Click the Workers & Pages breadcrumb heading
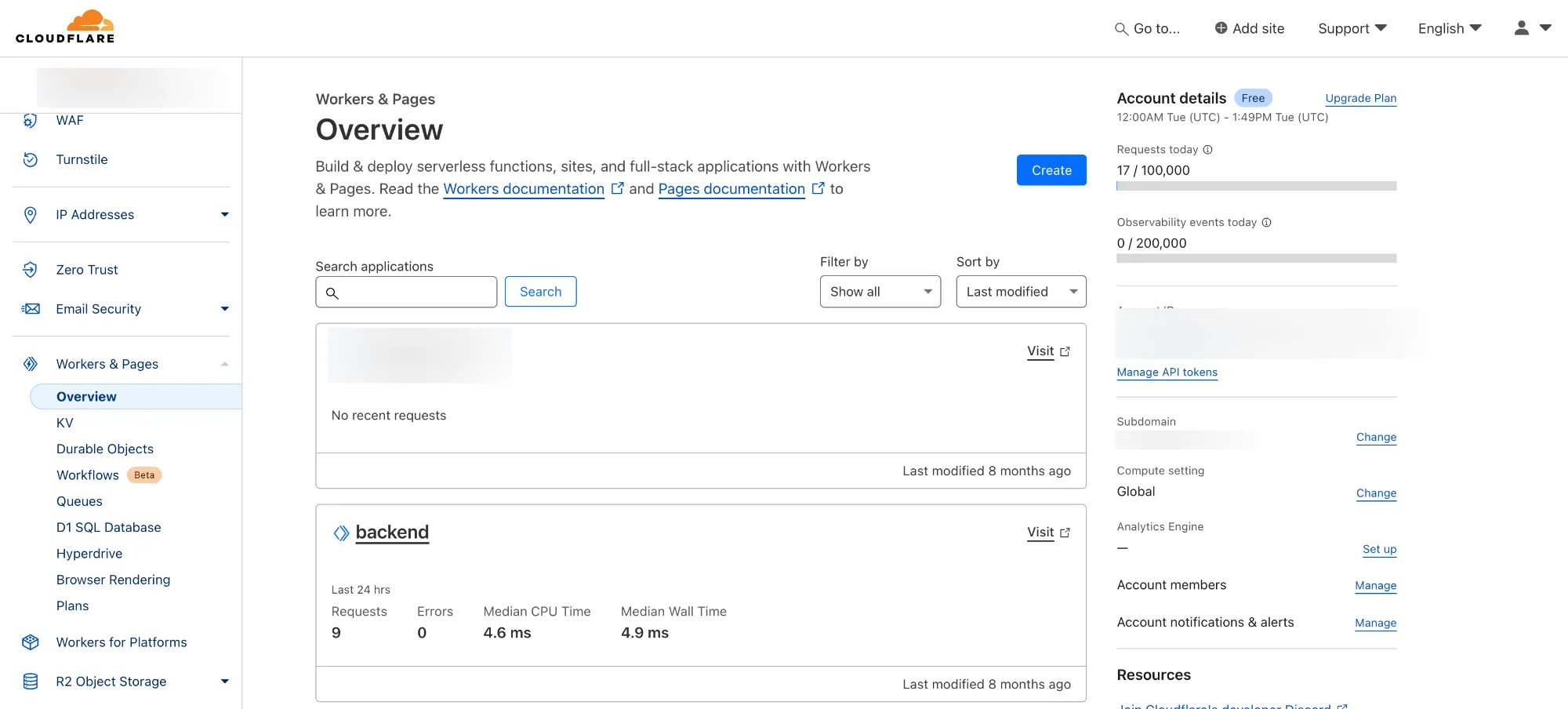1568x709 pixels. tap(375, 100)
